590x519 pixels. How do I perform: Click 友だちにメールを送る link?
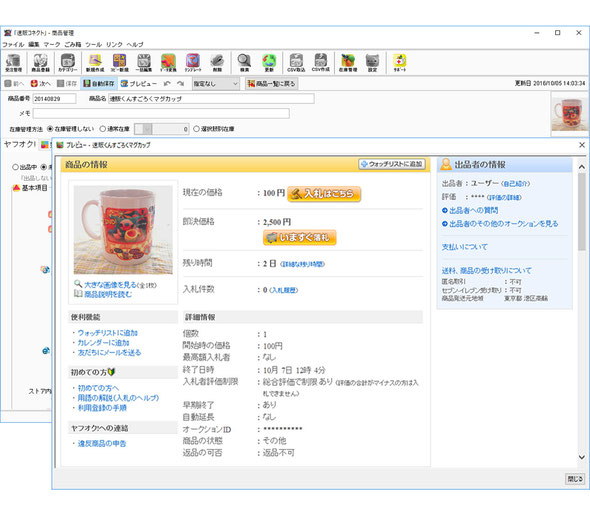tap(109, 353)
